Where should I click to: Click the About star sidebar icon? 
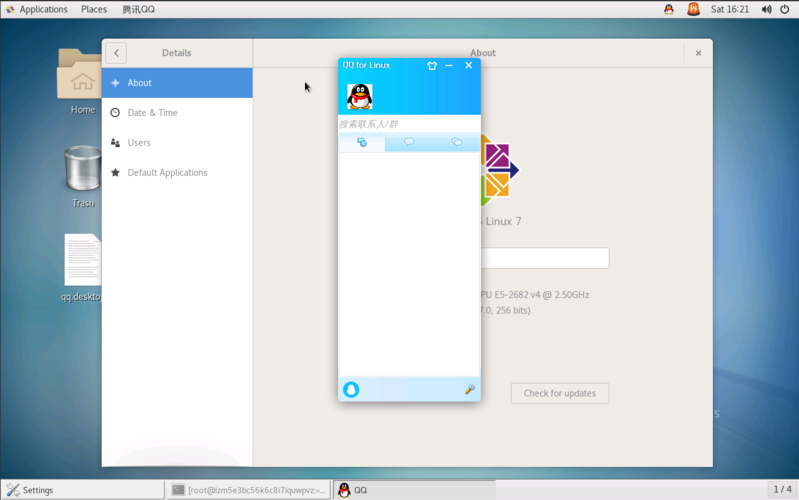tap(115, 83)
